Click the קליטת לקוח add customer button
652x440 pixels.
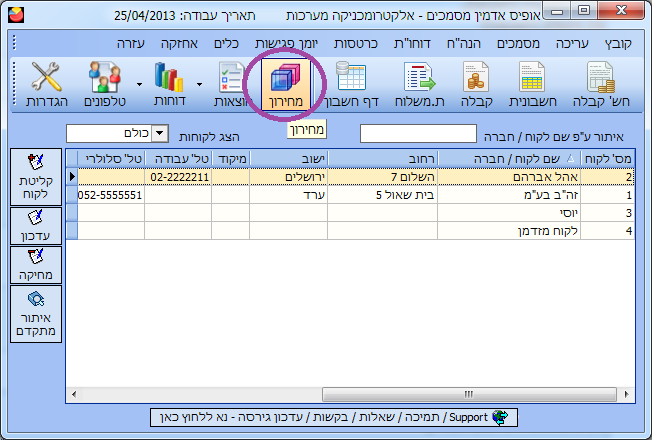click(x=36, y=177)
